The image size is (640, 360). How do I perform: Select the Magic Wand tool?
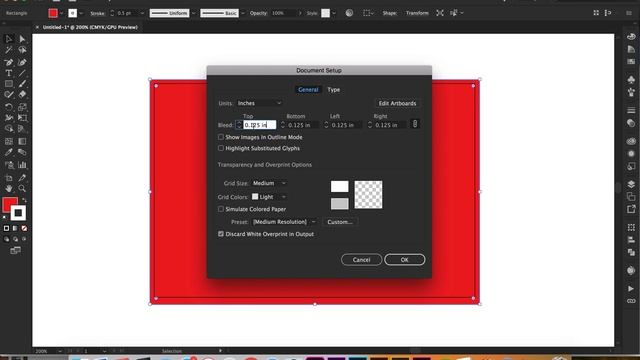click(x=9, y=50)
